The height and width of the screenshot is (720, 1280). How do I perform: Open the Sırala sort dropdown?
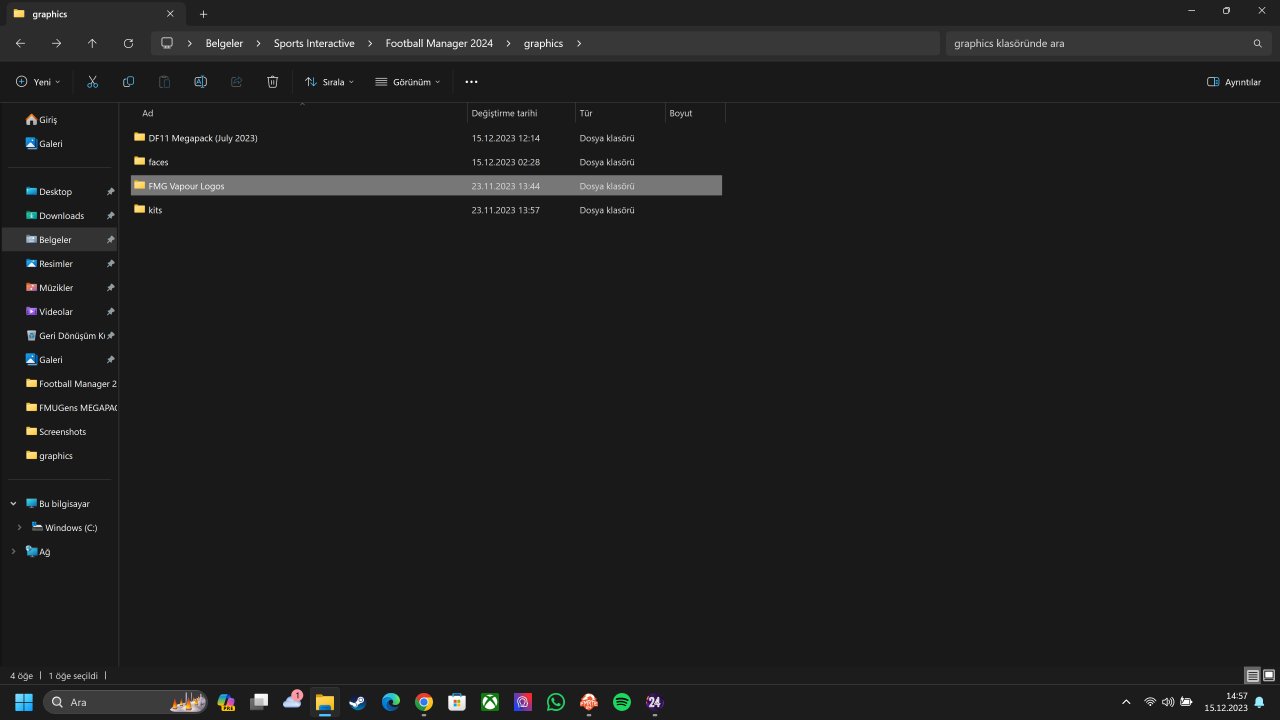[x=329, y=82]
